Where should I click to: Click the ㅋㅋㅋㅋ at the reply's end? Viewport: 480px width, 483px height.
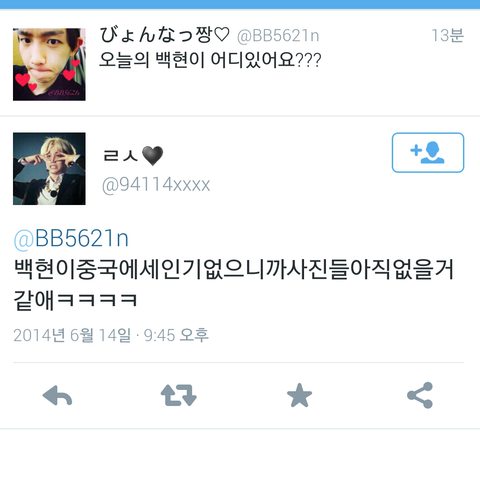click(97, 300)
